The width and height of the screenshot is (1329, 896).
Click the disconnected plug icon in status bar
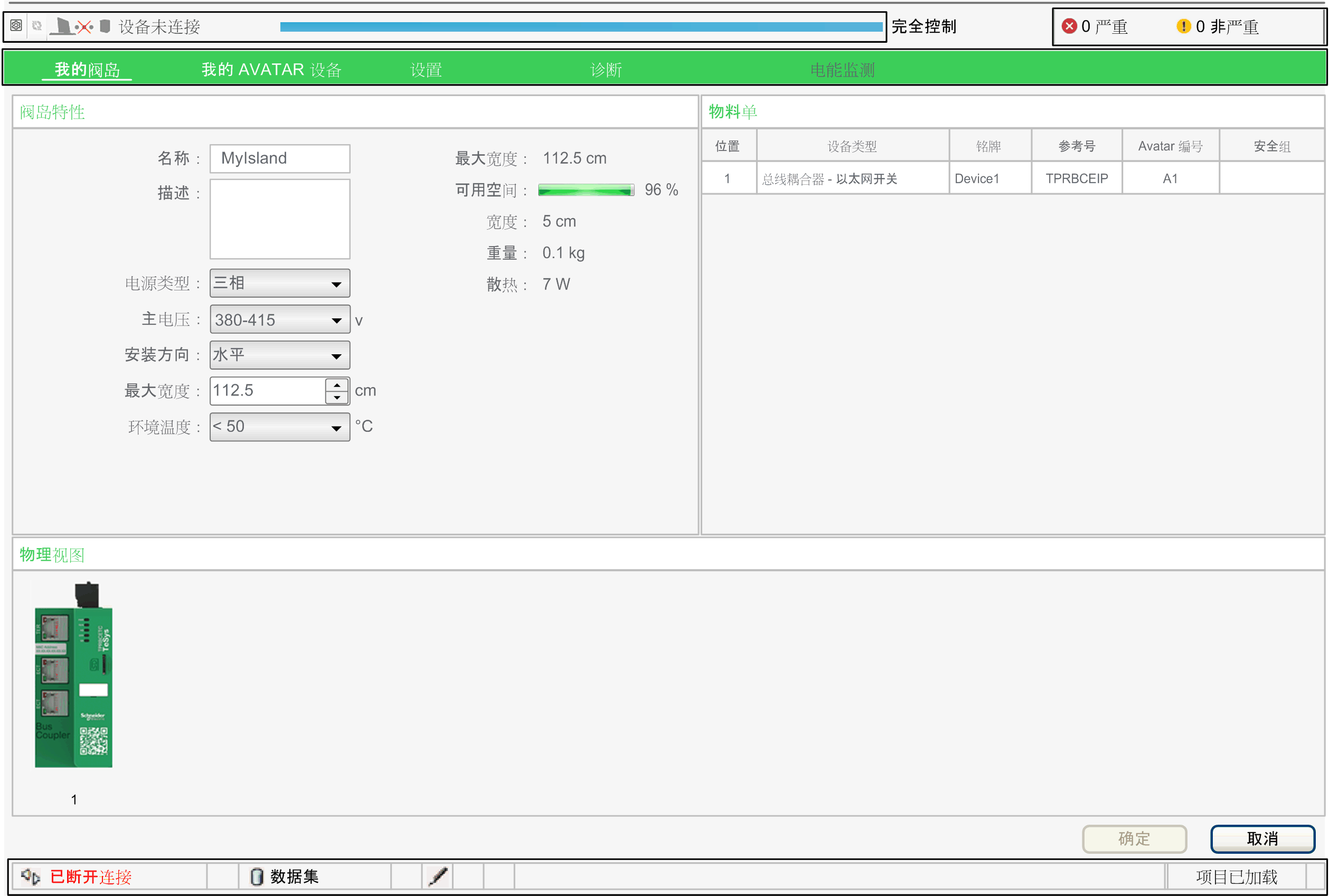click(30, 876)
